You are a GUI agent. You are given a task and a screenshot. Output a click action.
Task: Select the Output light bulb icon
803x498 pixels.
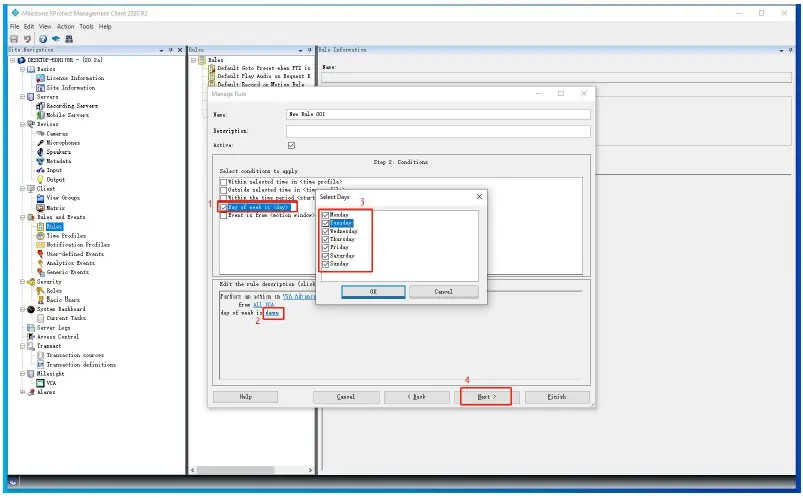pos(40,179)
